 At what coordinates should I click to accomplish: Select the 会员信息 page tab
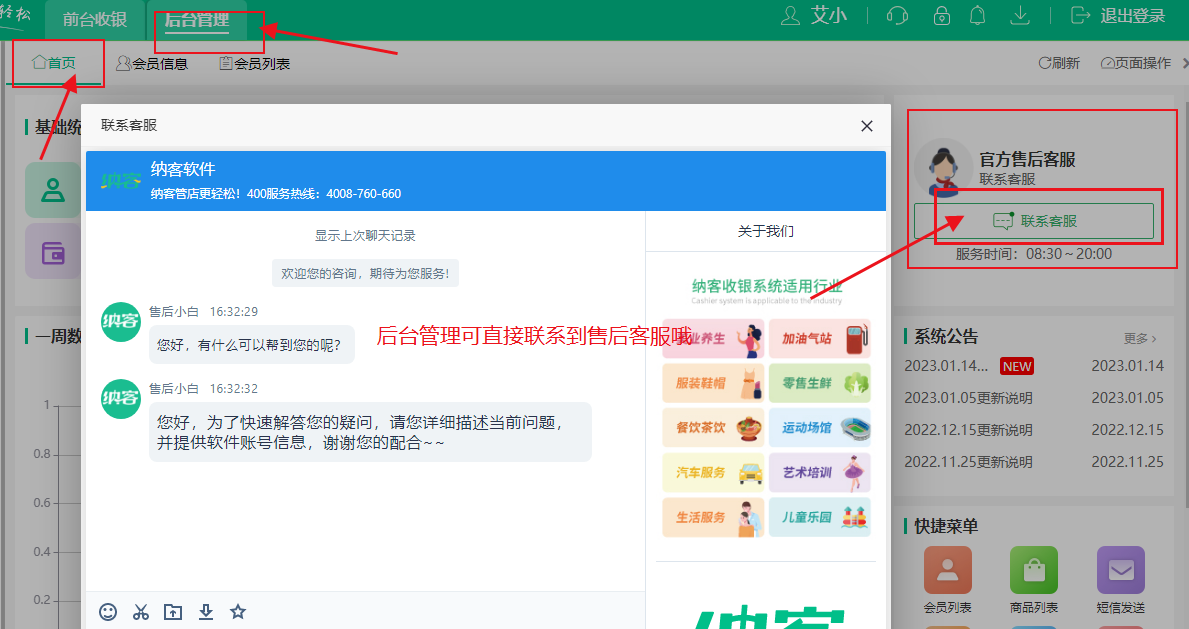pos(152,64)
